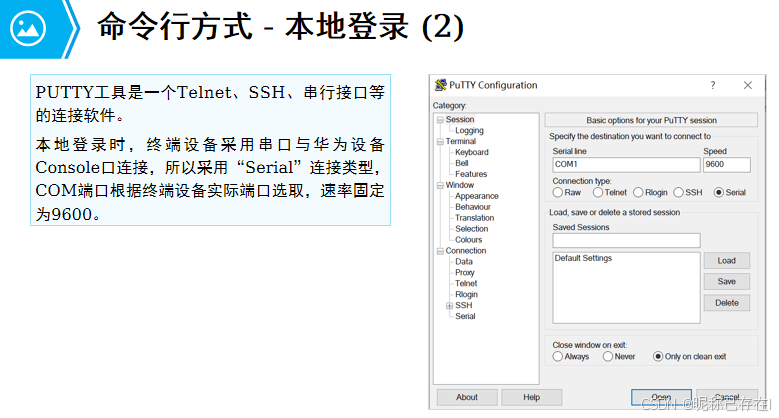Collapse the Terminal tree node

tap(440, 142)
